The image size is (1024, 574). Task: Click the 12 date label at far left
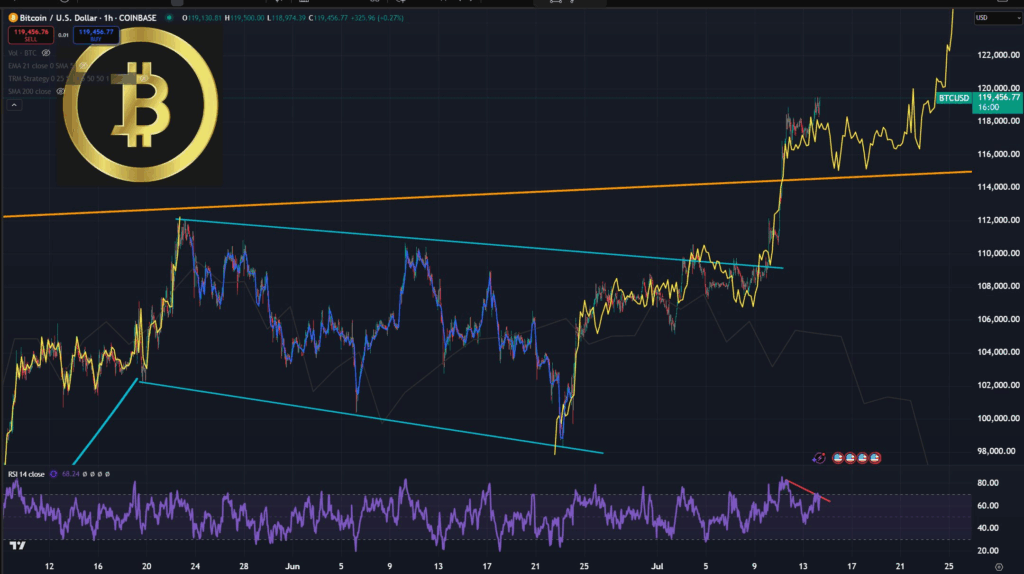tap(49, 566)
